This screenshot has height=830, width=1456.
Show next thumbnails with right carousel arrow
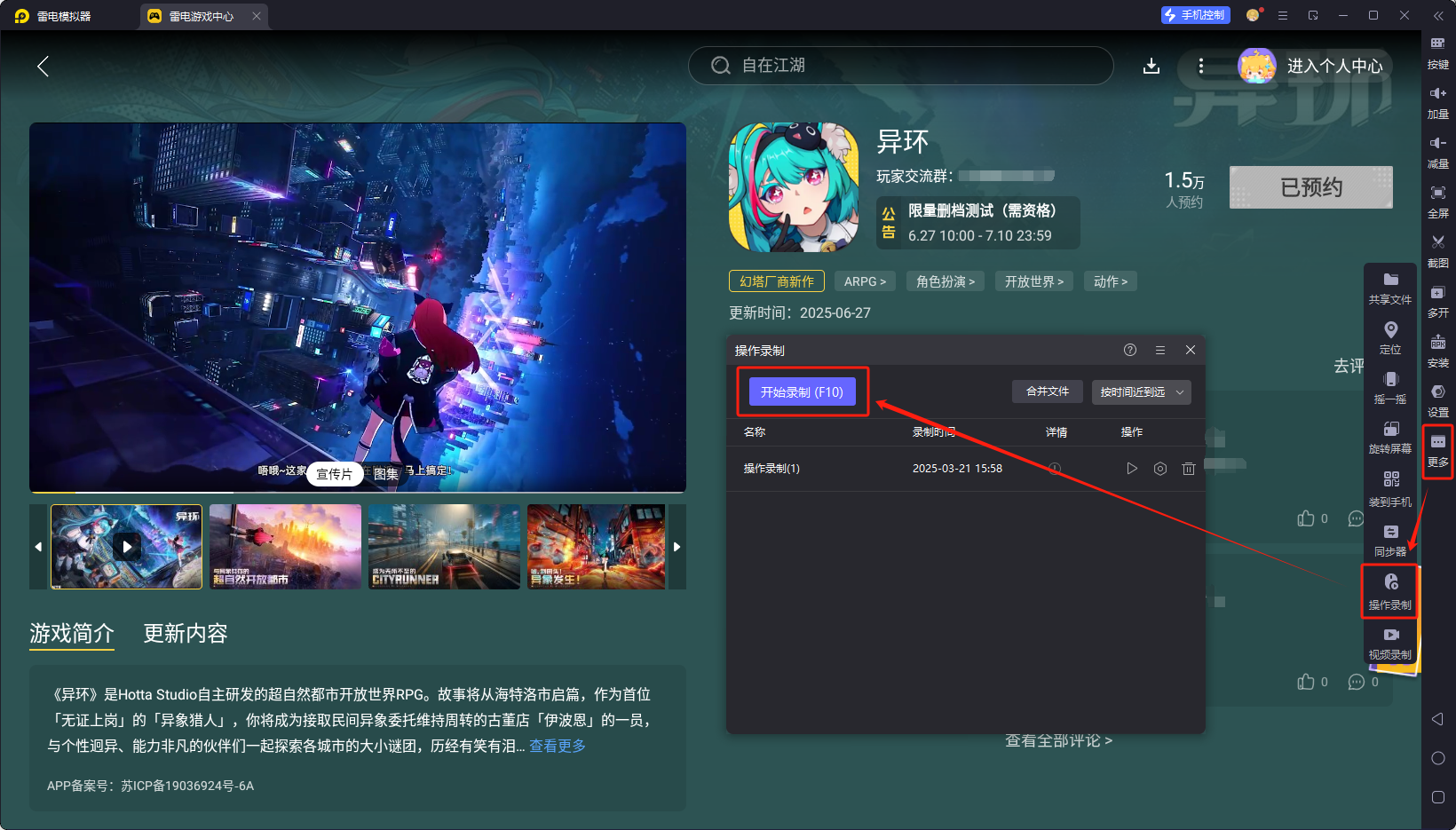click(677, 547)
